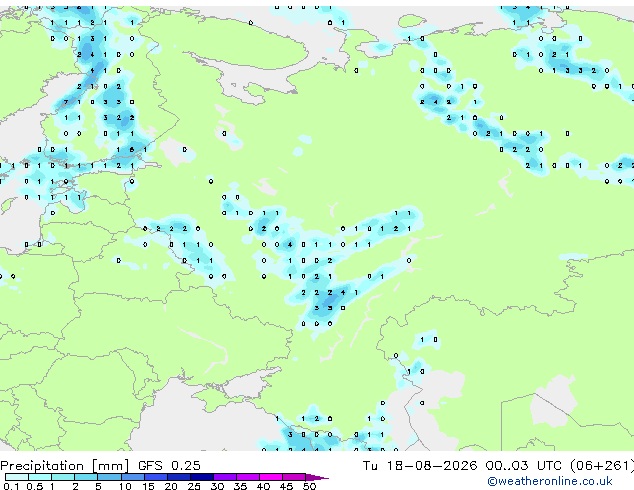
Task: Select the 20–25 mm legend swatch
Action: click(x=179, y=477)
